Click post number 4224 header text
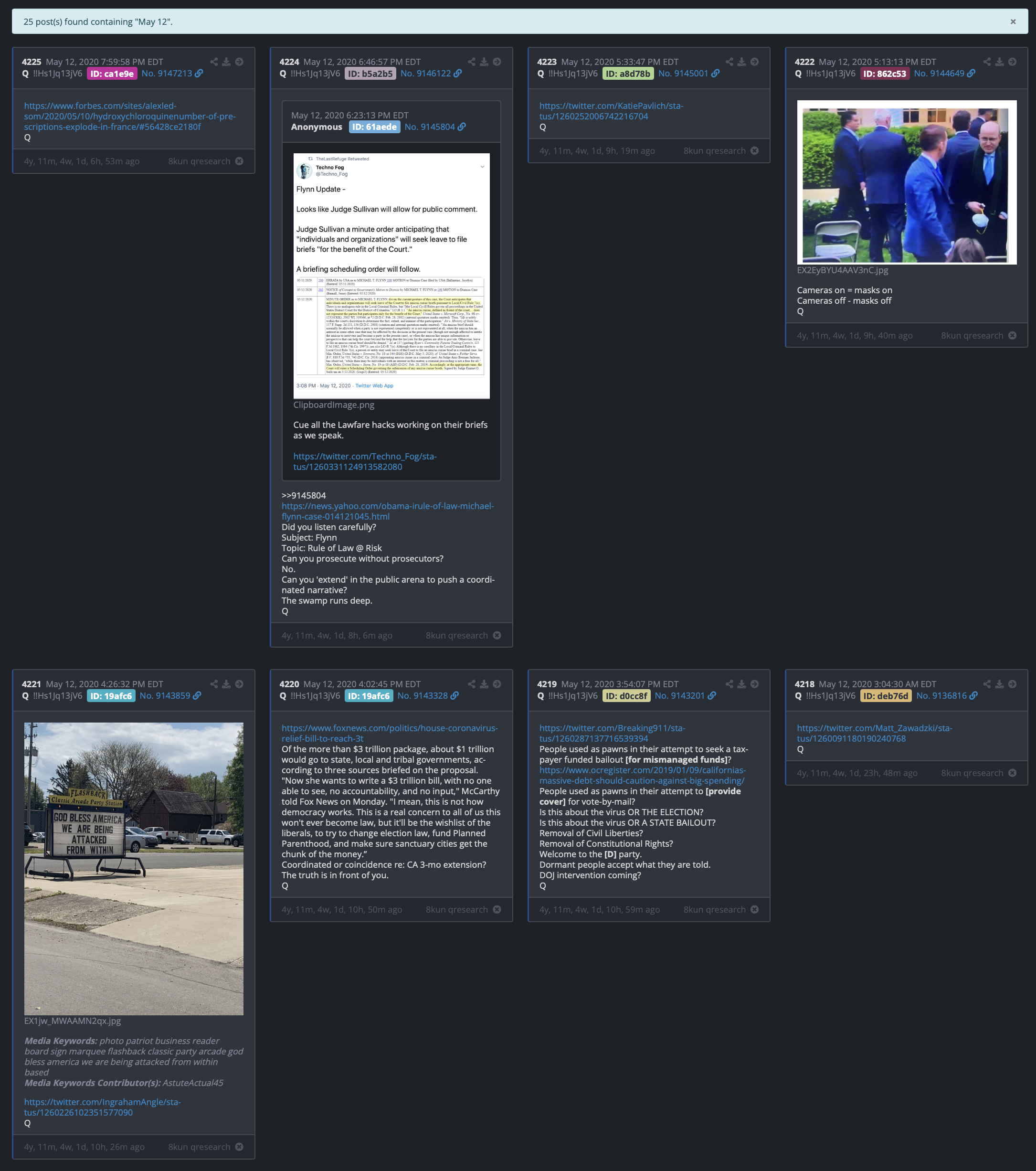Screen dimensions: 1036x1171 [x=289, y=62]
